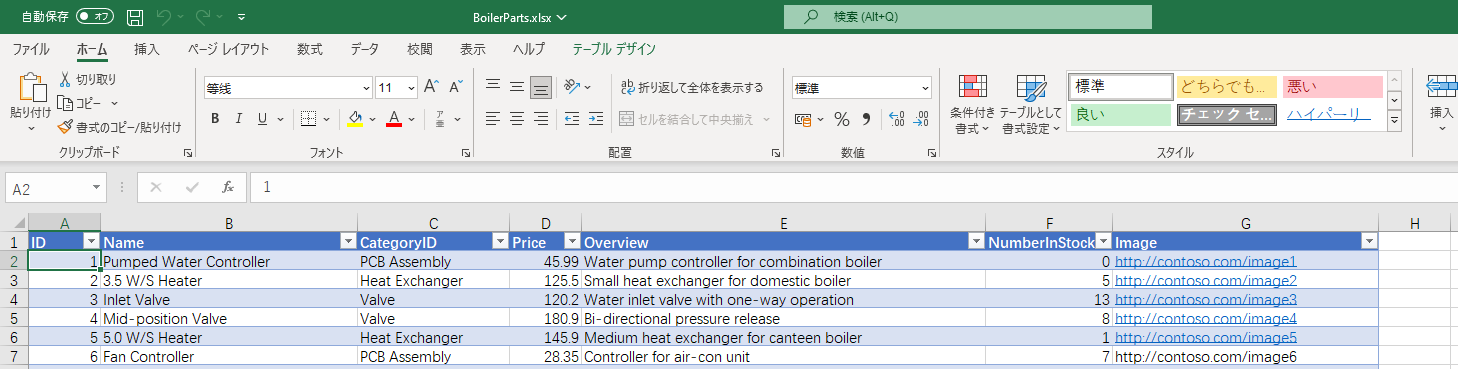Open link http://contoso.com/image5

[1206, 338]
